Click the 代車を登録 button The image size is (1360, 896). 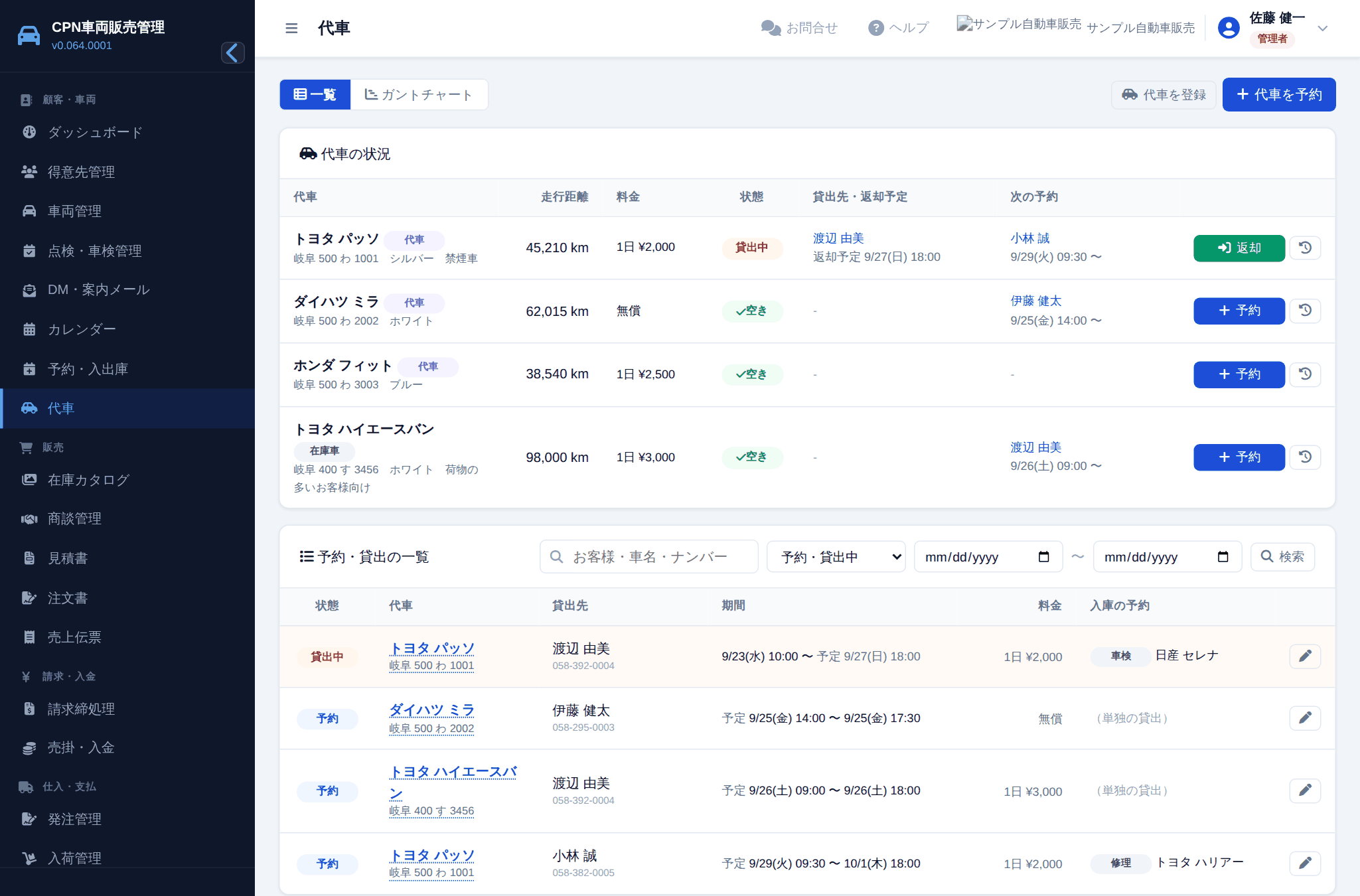[x=1164, y=94]
